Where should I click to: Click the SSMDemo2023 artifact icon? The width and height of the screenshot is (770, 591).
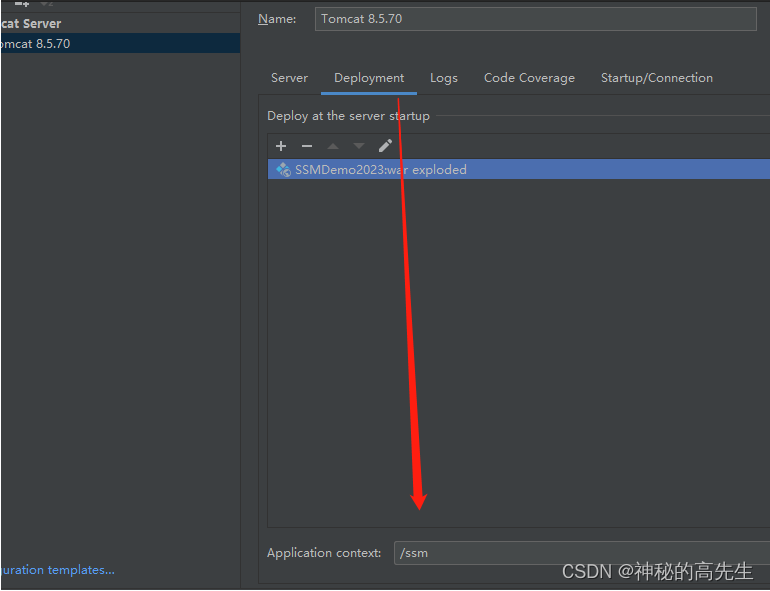[x=283, y=169]
